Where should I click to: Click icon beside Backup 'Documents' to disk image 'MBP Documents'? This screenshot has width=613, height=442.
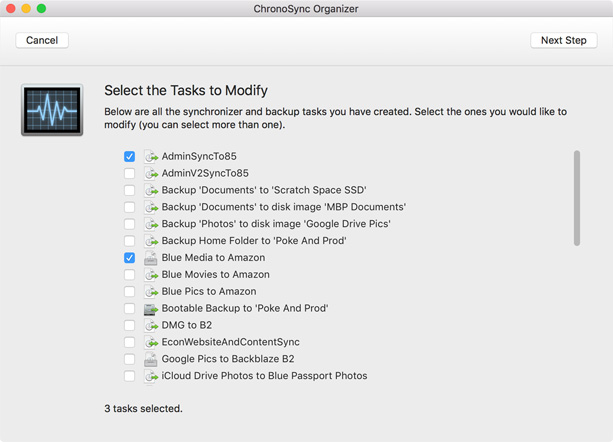[151, 207]
